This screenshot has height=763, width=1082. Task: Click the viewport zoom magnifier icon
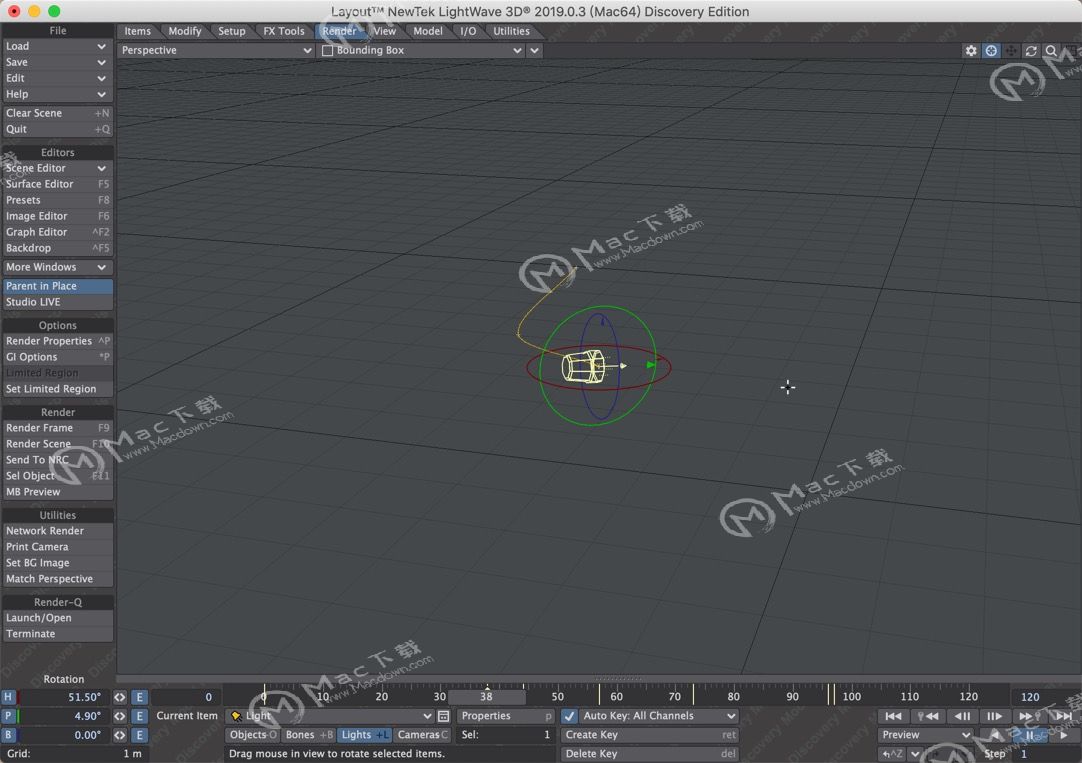(x=1051, y=50)
